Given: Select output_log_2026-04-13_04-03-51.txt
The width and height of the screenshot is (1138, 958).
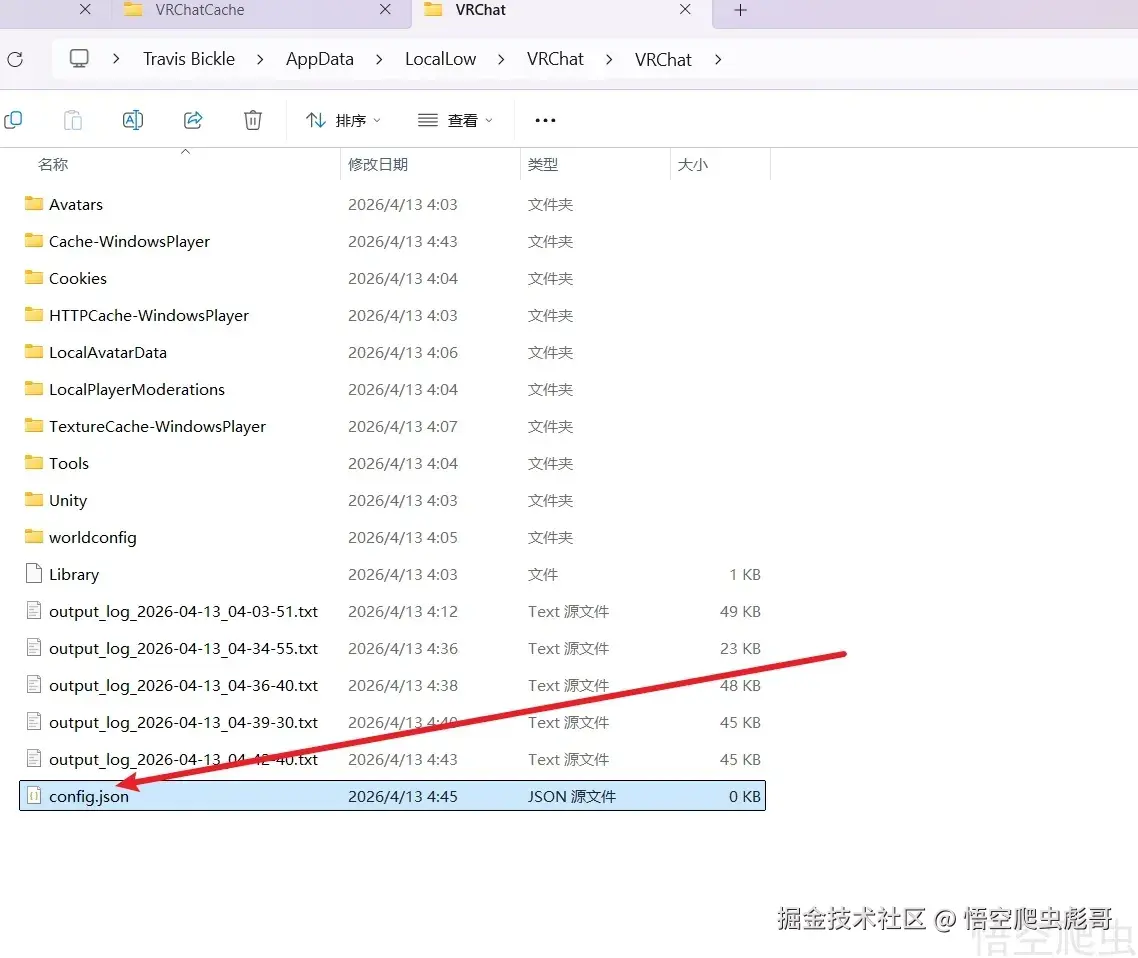Looking at the screenshot, I should coord(392,612).
